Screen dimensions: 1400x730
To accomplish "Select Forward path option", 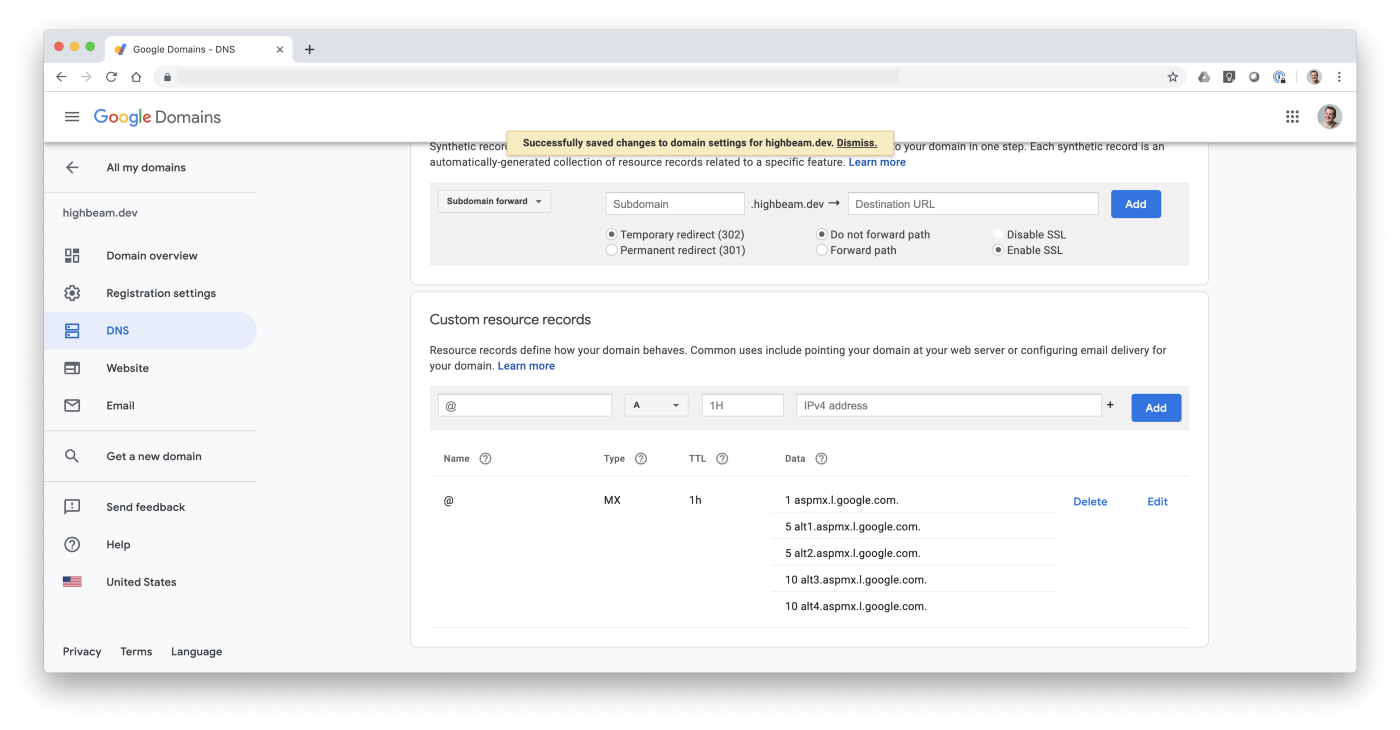I will [x=822, y=251].
